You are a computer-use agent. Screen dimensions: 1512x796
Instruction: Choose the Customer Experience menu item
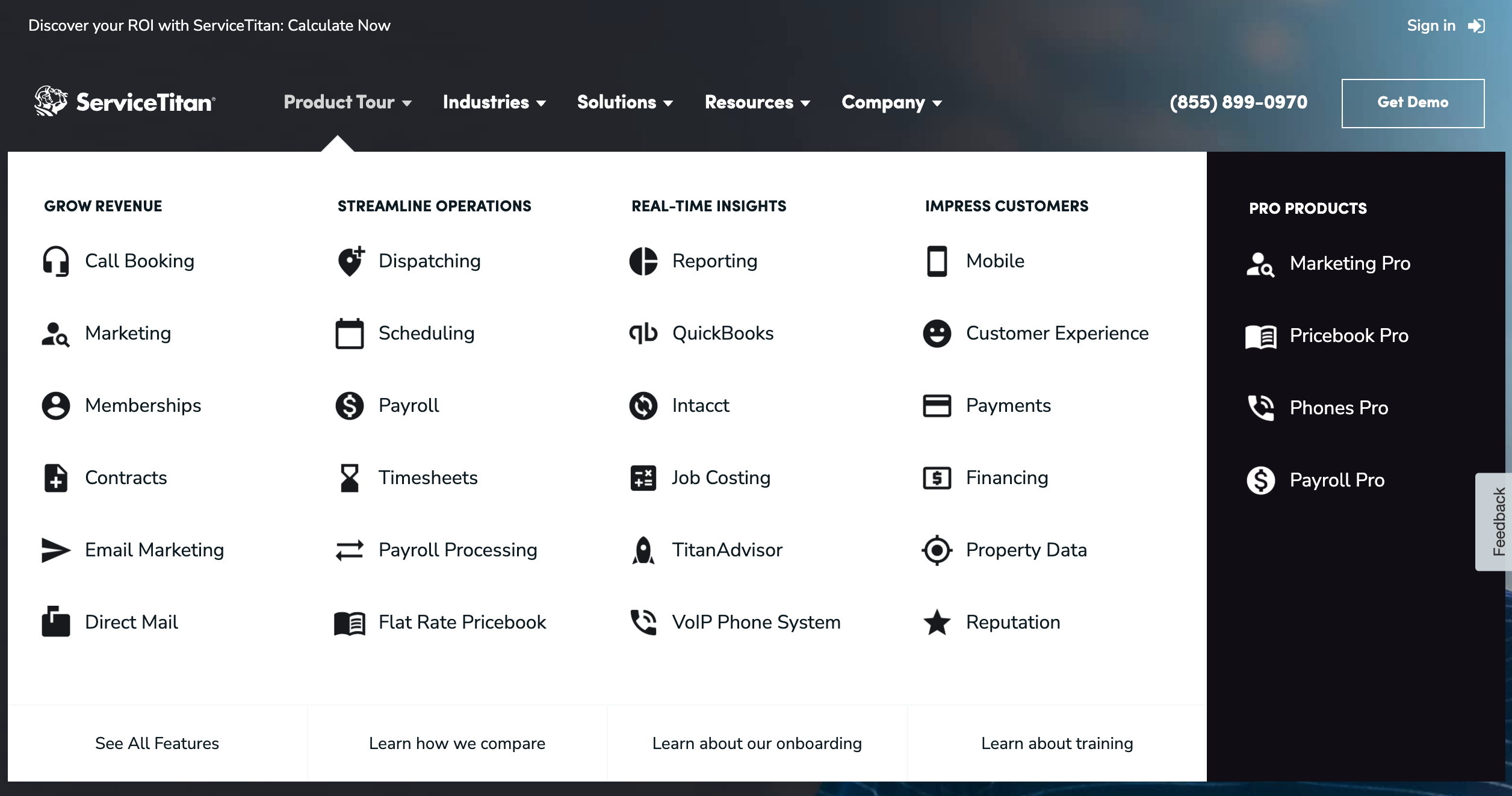click(x=1056, y=333)
